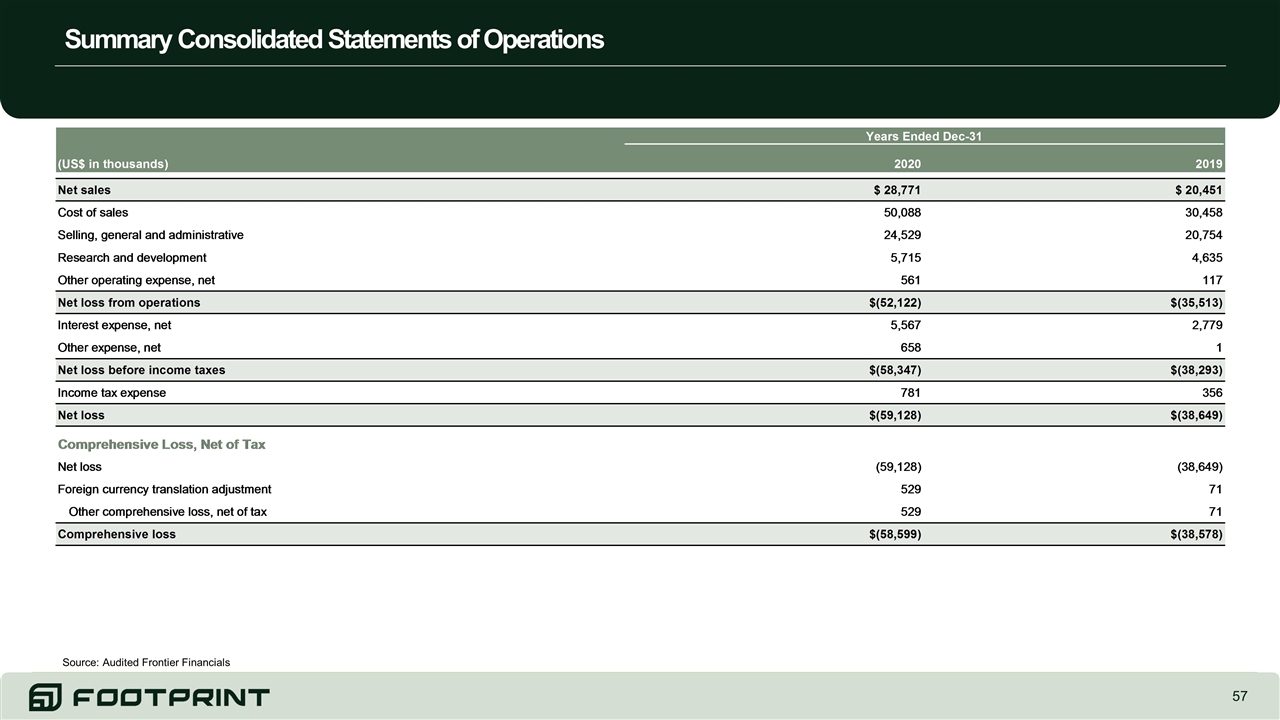Click the income tax value 356

(x=1212, y=393)
